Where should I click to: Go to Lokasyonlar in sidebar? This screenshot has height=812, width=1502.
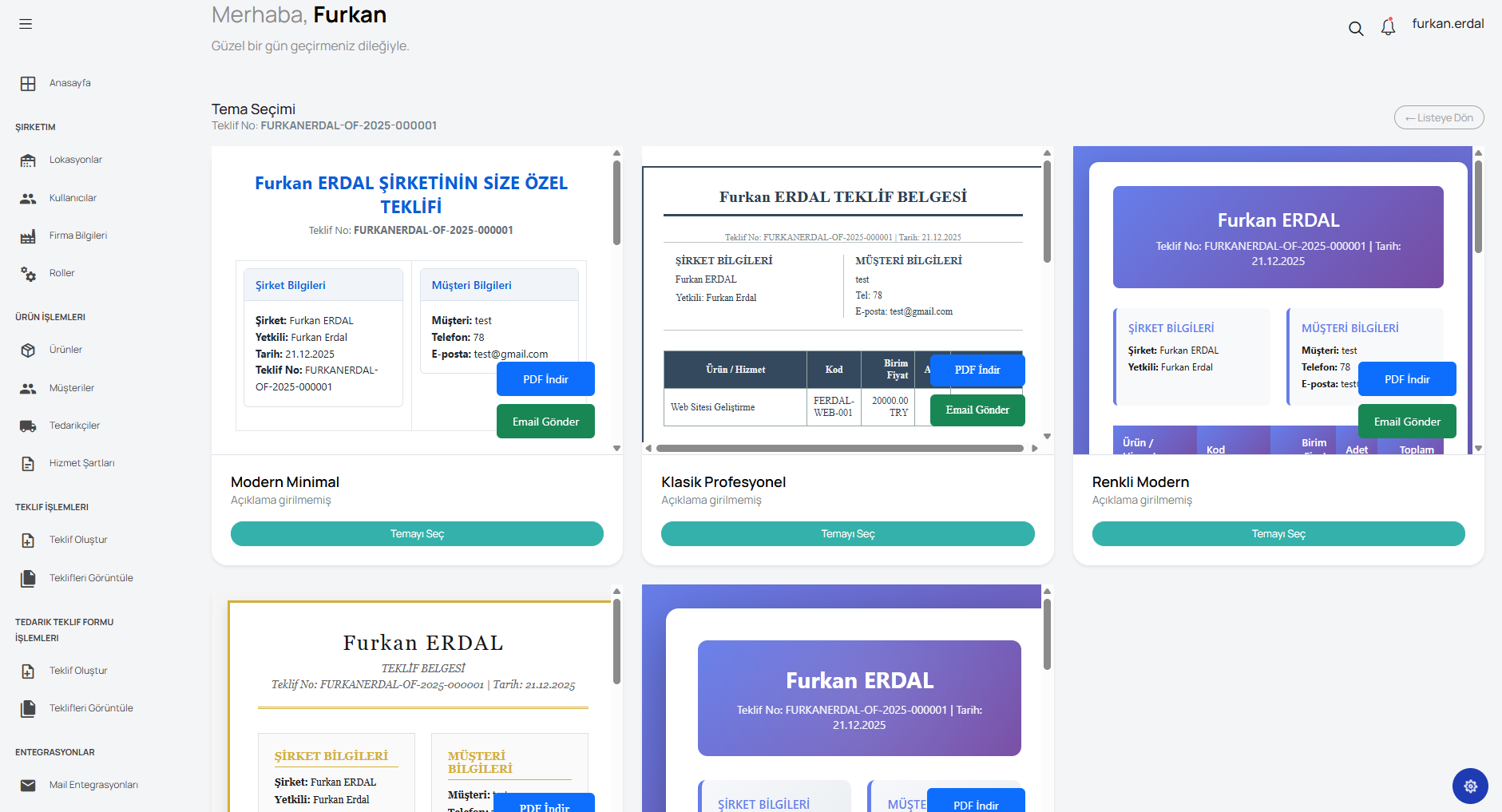(x=76, y=160)
